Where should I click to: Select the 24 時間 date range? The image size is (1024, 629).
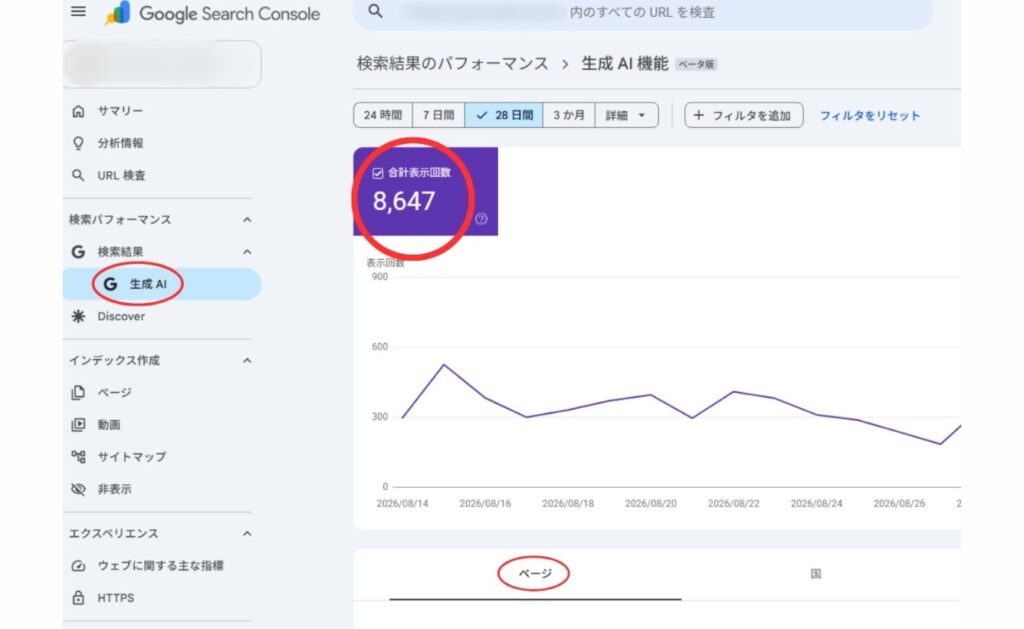coord(383,115)
